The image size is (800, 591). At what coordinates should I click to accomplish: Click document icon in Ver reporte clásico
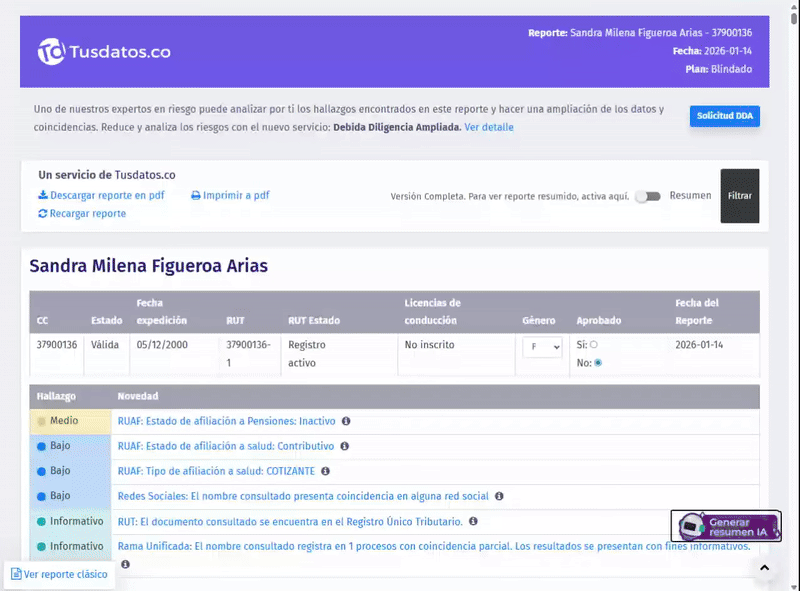[16, 574]
